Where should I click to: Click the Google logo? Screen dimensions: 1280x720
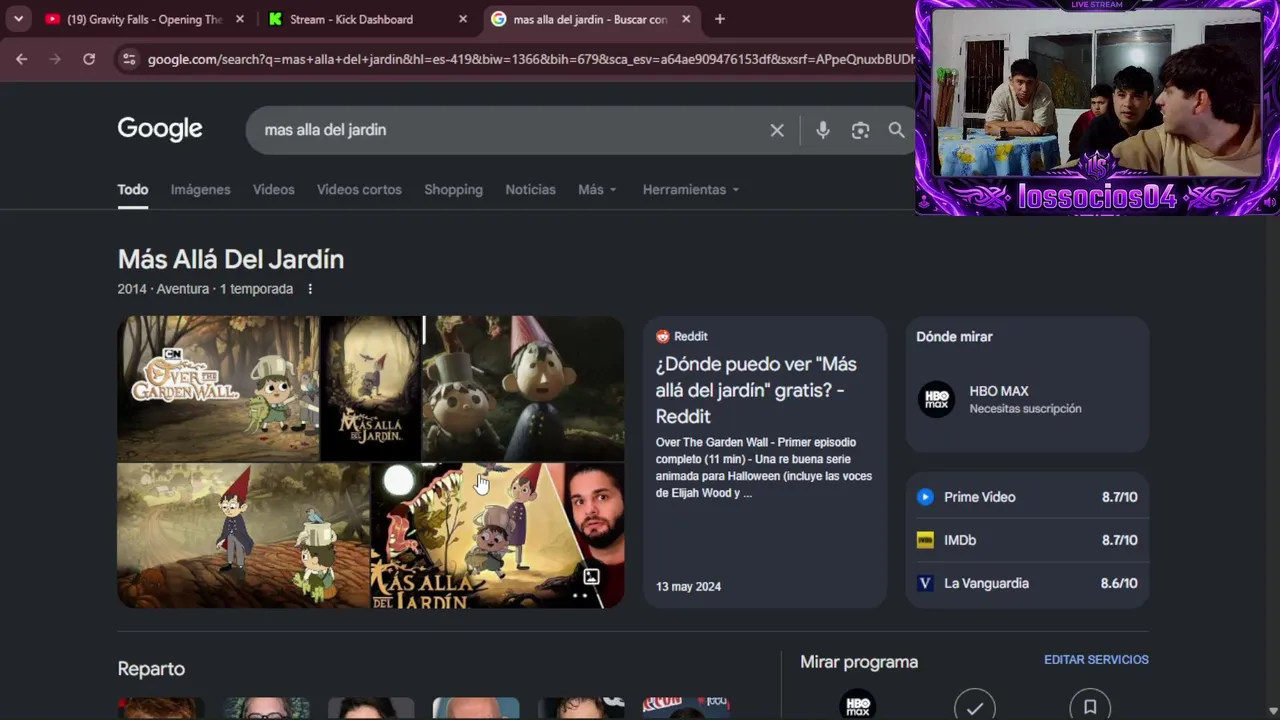[x=160, y=129]
